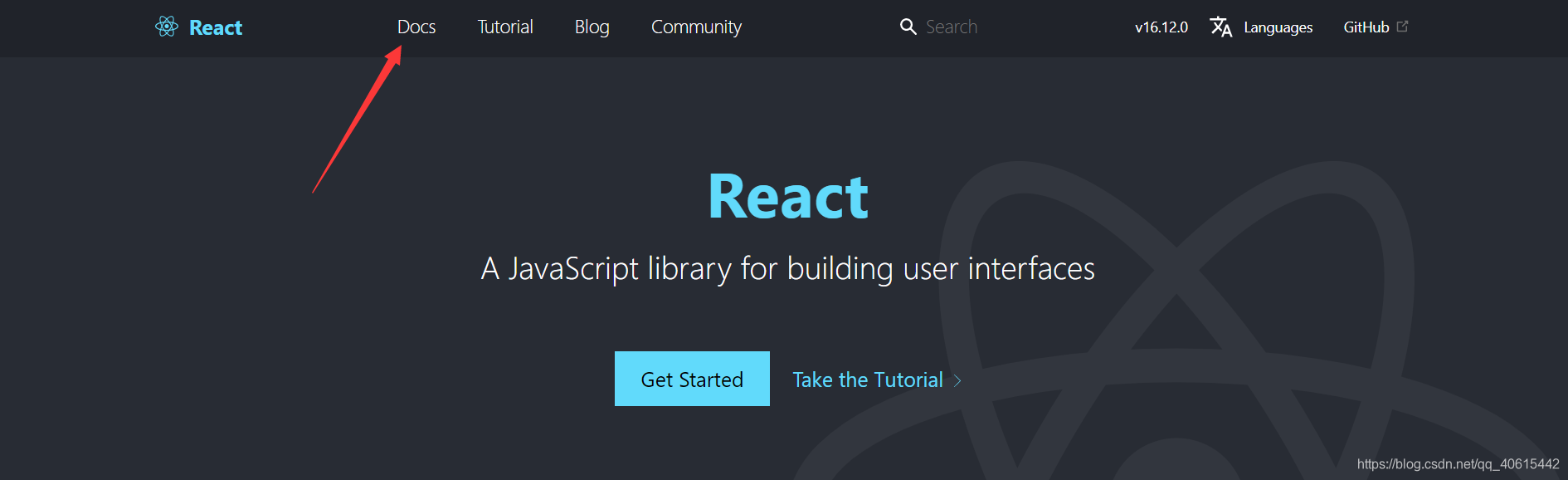Click the JavaScript library tagline text
This screenshot has height=480, width=1568.
[x=788, y=269]
